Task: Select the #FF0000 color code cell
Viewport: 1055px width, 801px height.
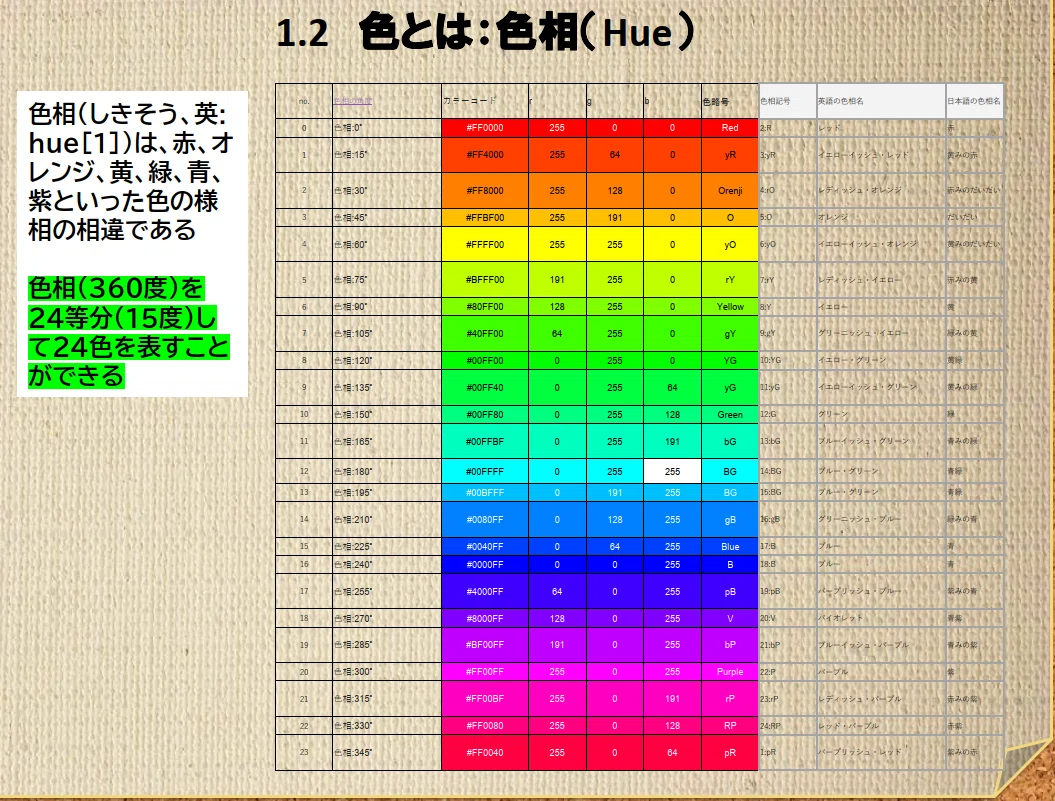Action: coord(485,128)
